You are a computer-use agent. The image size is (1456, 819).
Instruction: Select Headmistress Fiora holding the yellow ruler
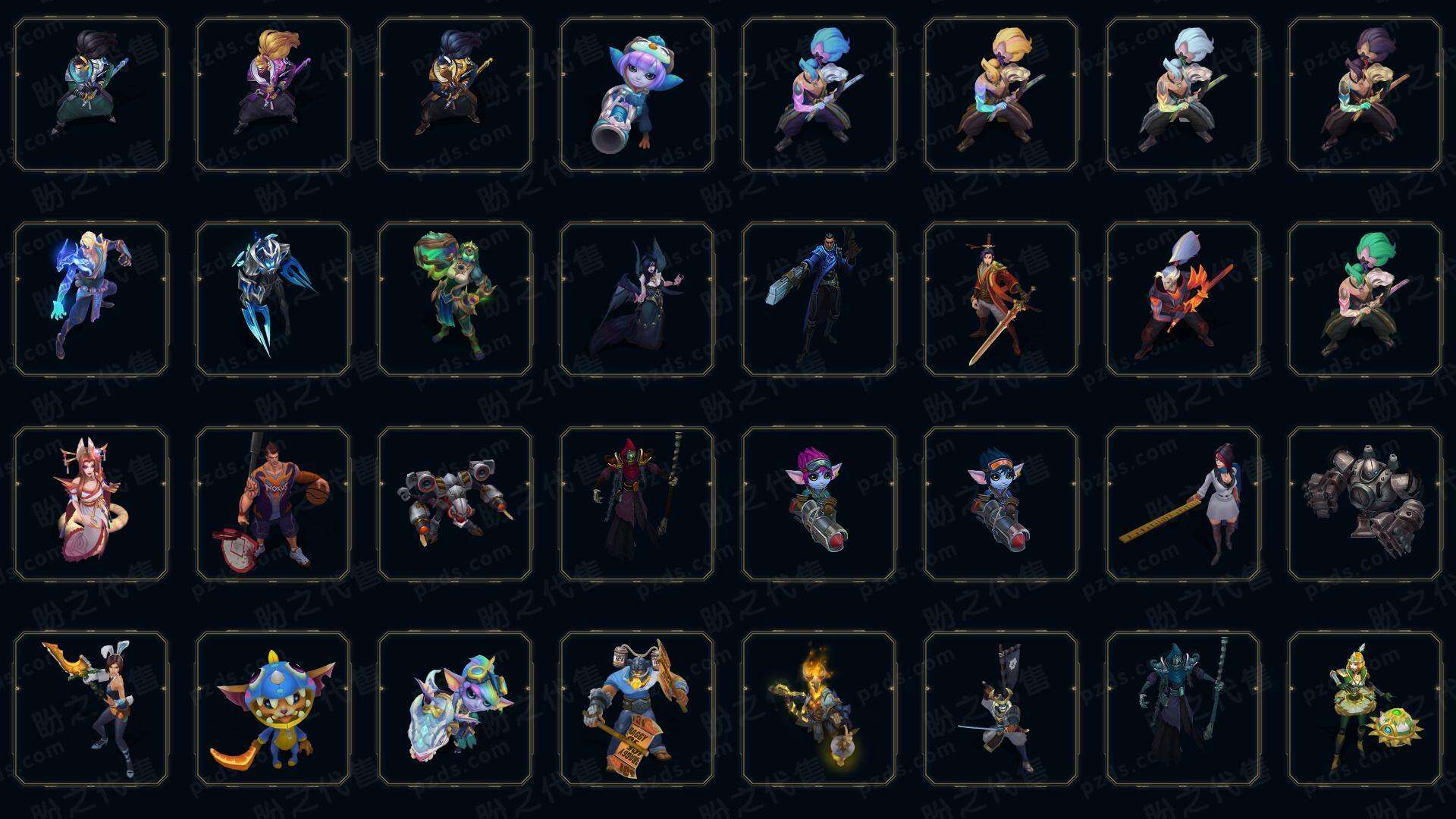[x=1183, y=504]
